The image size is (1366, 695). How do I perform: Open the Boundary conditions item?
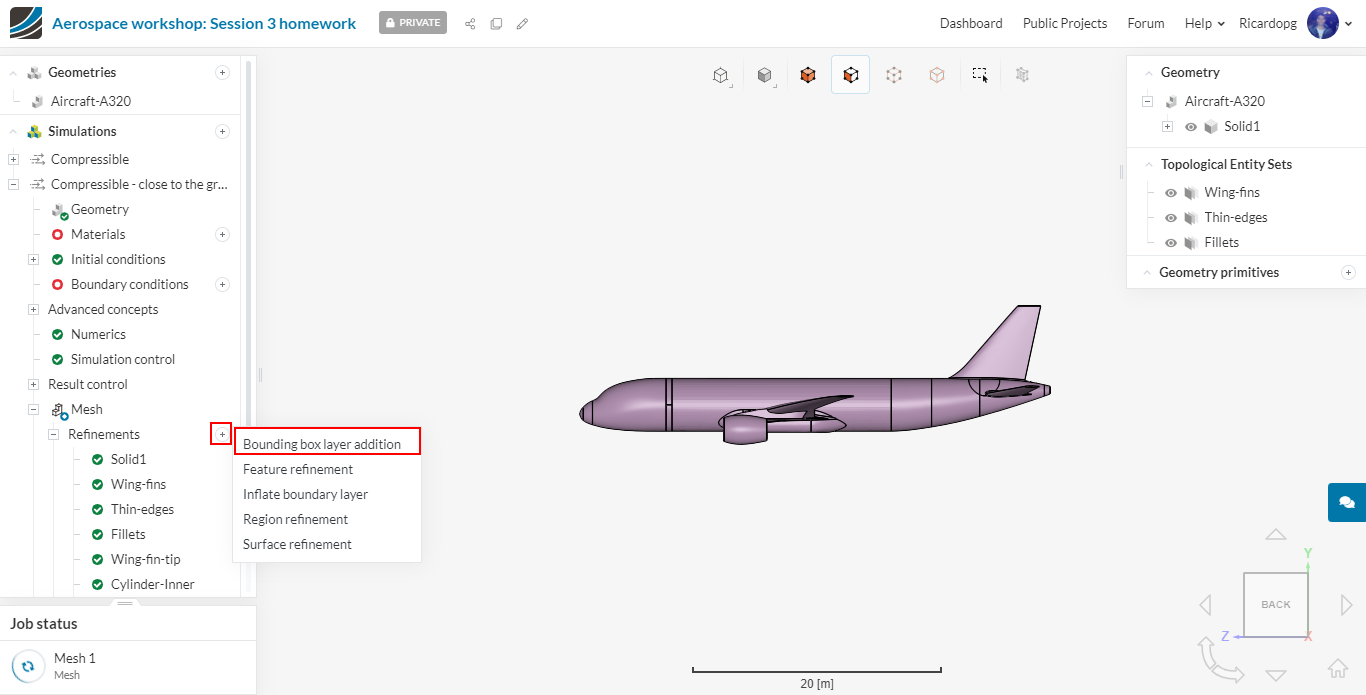[x=130, y=284]
